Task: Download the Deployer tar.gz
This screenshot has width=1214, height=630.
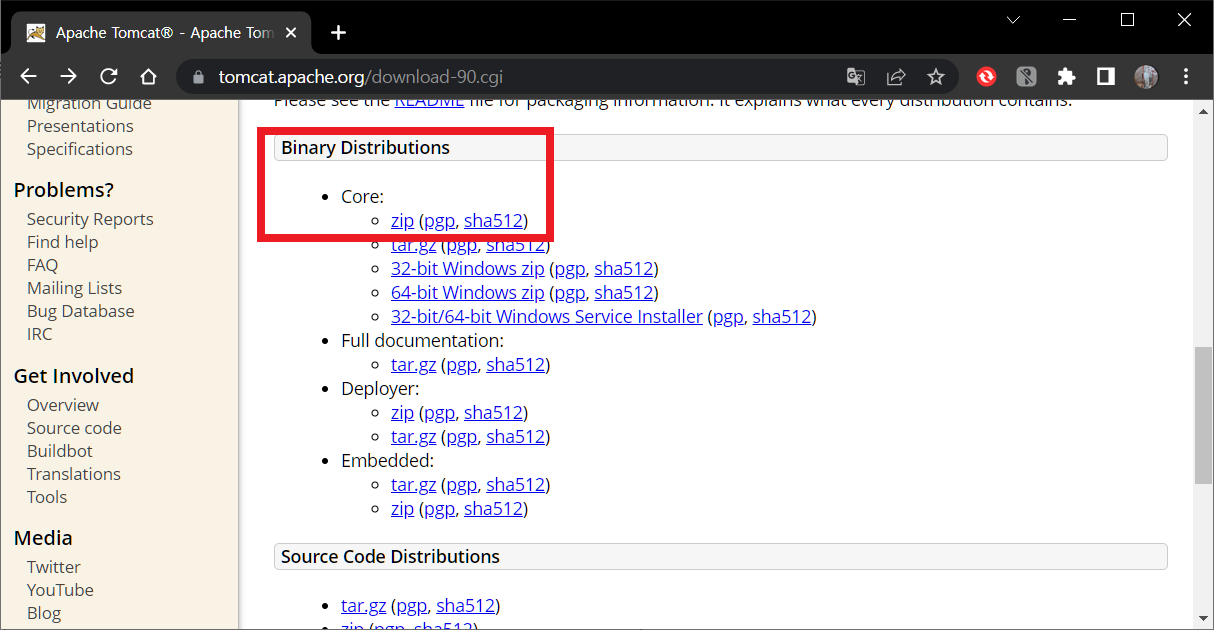Action: pos(413,437)
